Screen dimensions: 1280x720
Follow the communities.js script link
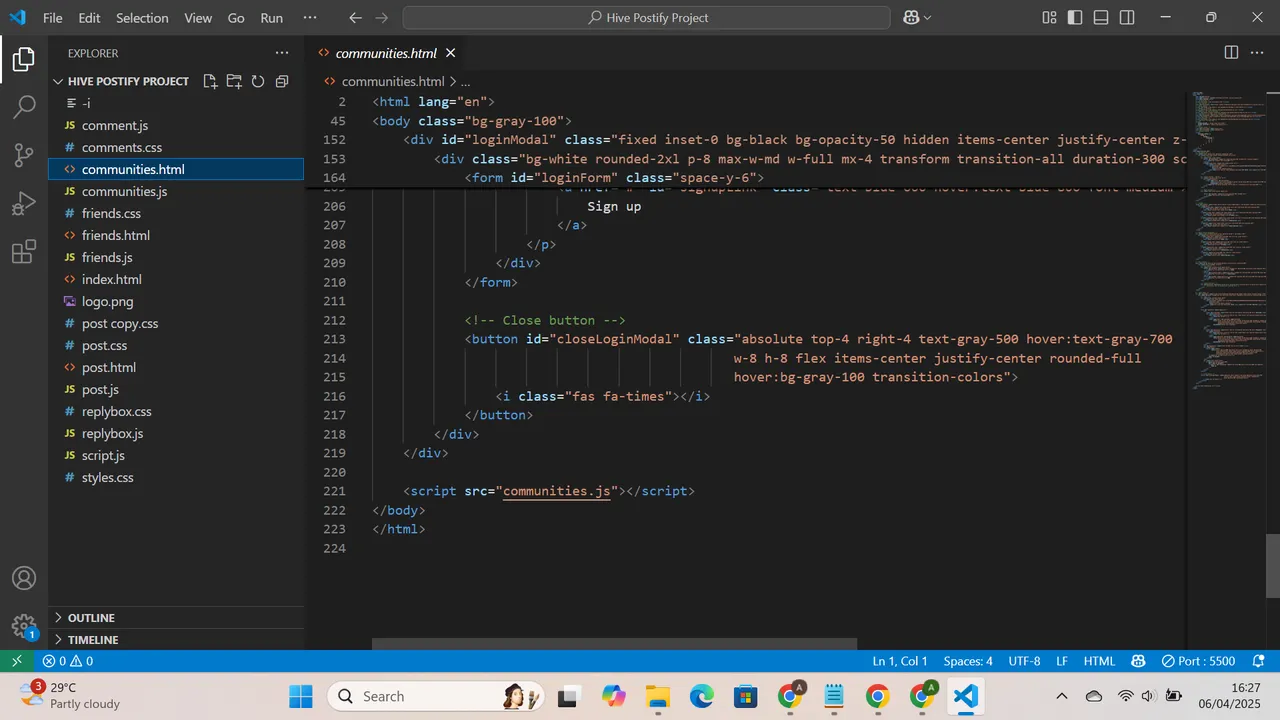click(x=556, y=491)
